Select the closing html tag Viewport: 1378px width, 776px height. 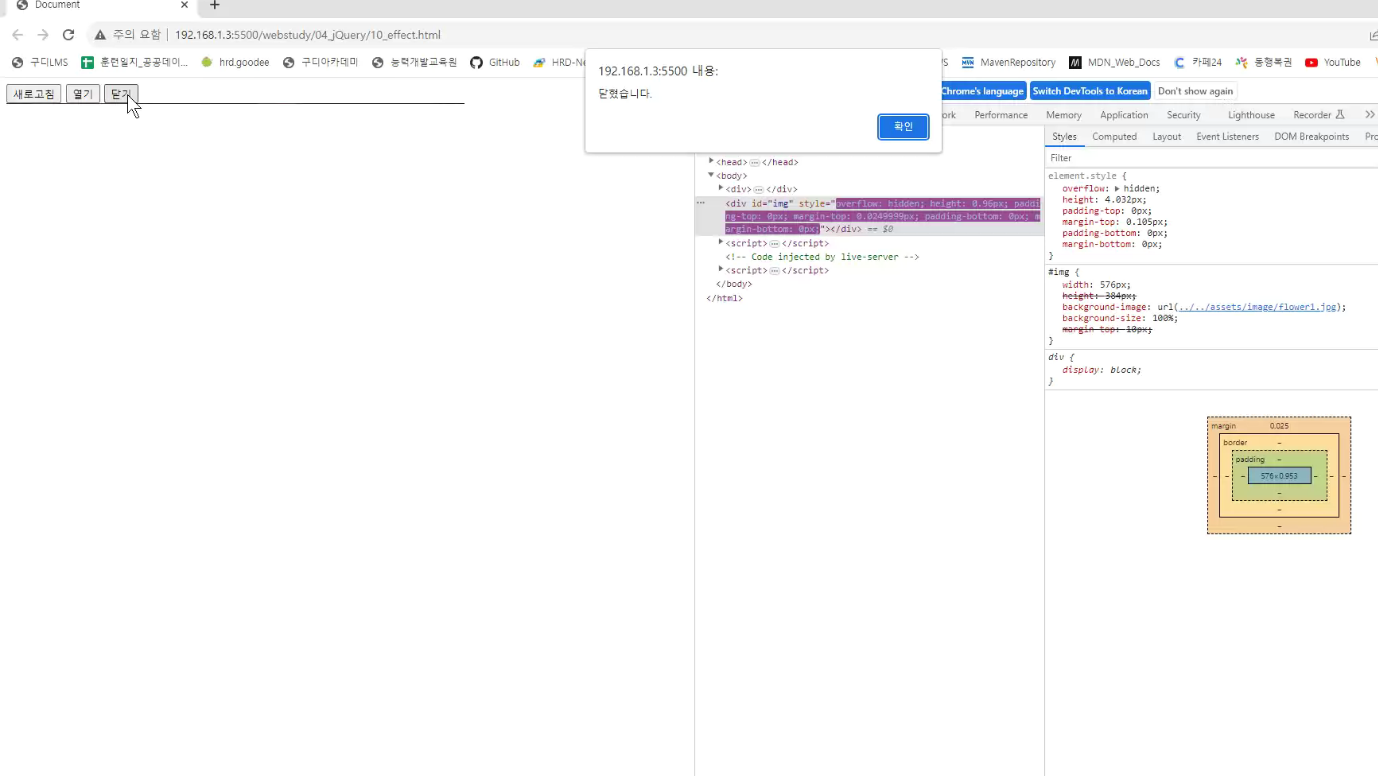pyautogui.click(x=725, y=298)
